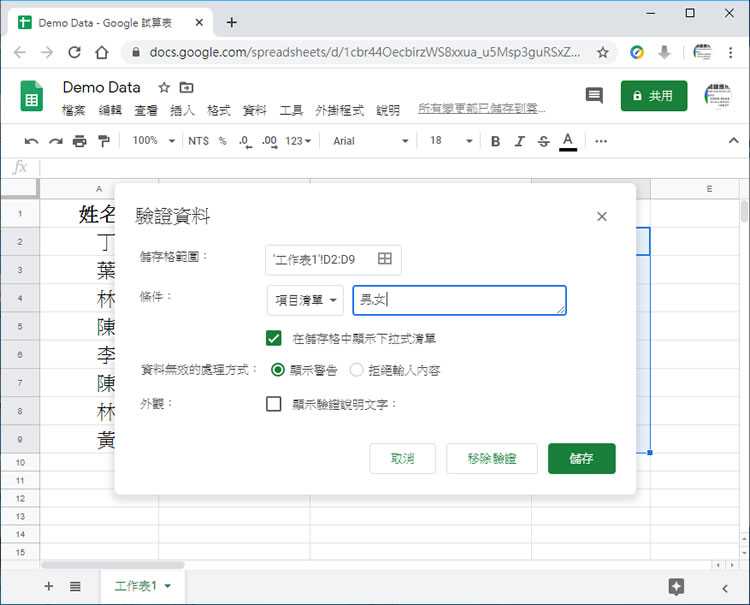Screen dimensions: 750x605
Task: Show more toolbar options (three dots)
Action: click(x=601, y=141)
